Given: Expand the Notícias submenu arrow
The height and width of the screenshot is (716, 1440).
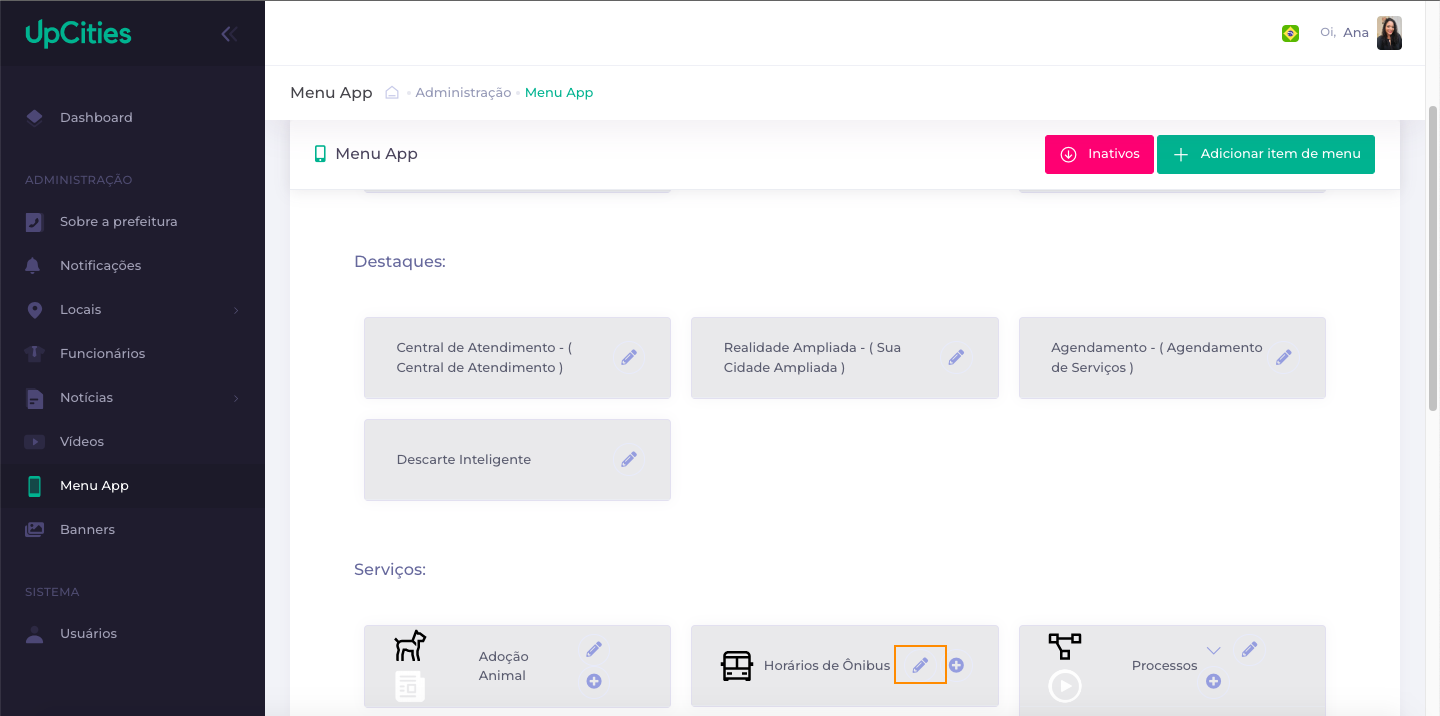Looking at the screenshot, I should point(236,398).
